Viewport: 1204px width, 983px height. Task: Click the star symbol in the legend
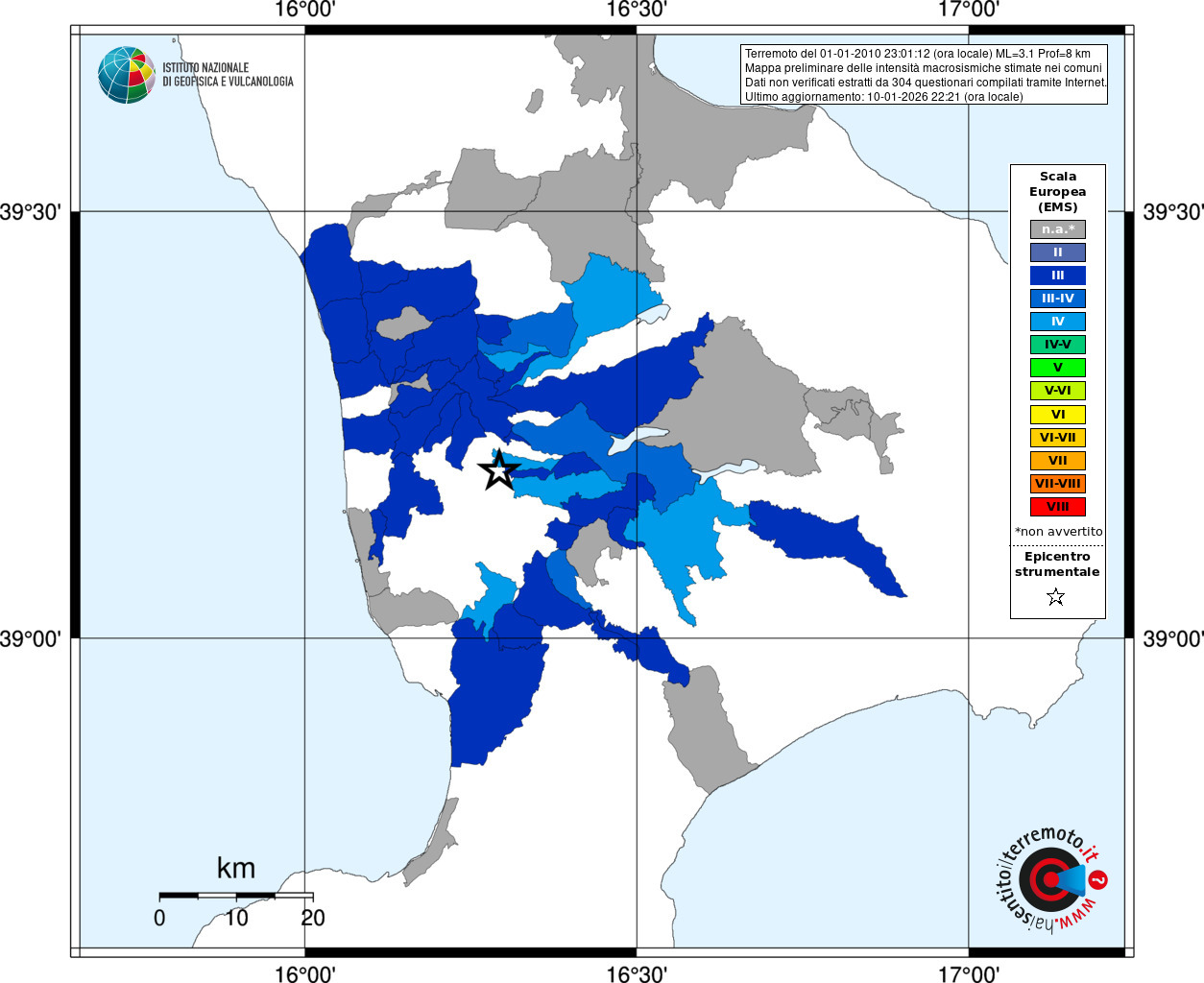1056,597
